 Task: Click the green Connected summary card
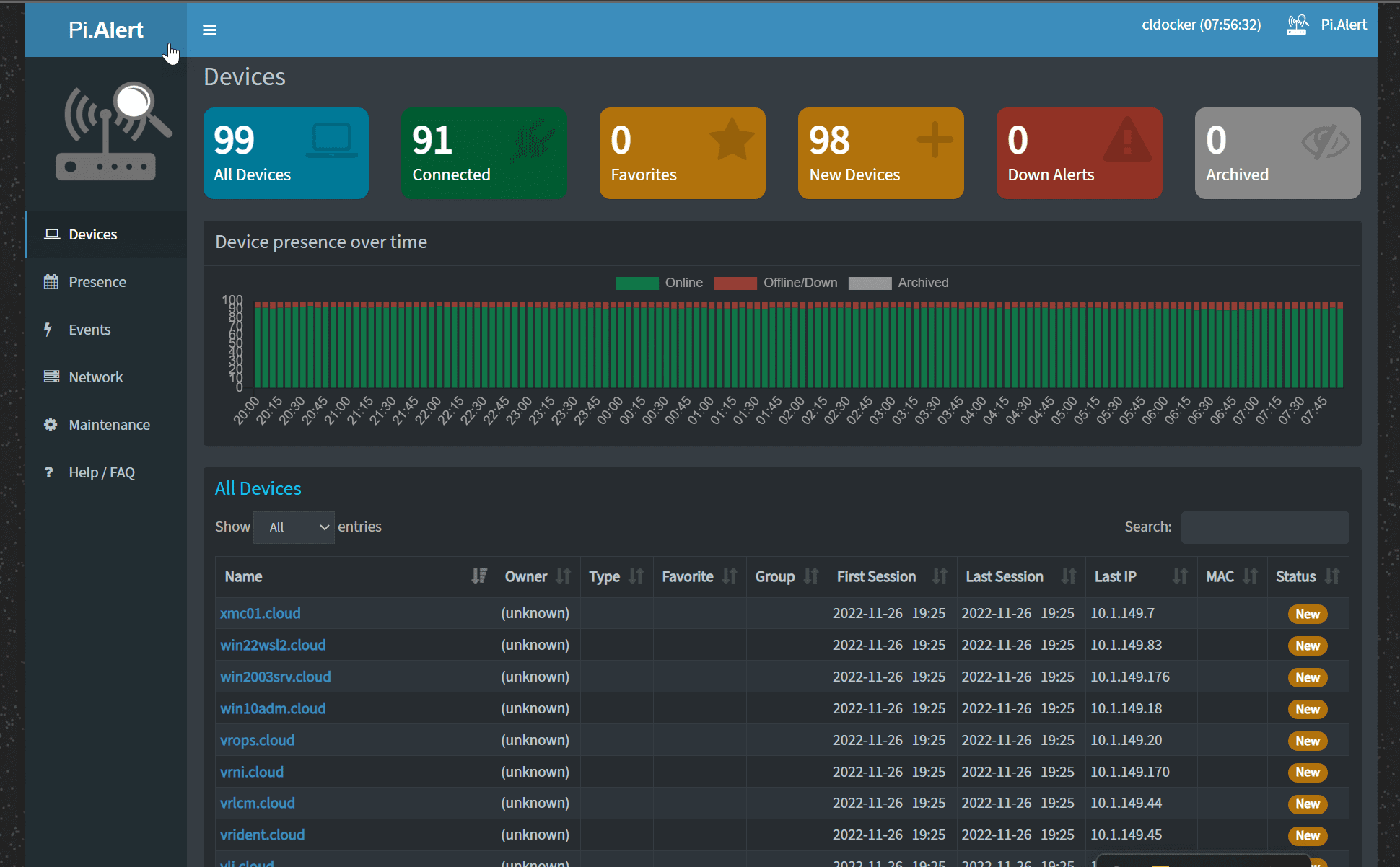pyautogui.click(x=484, y=153)
